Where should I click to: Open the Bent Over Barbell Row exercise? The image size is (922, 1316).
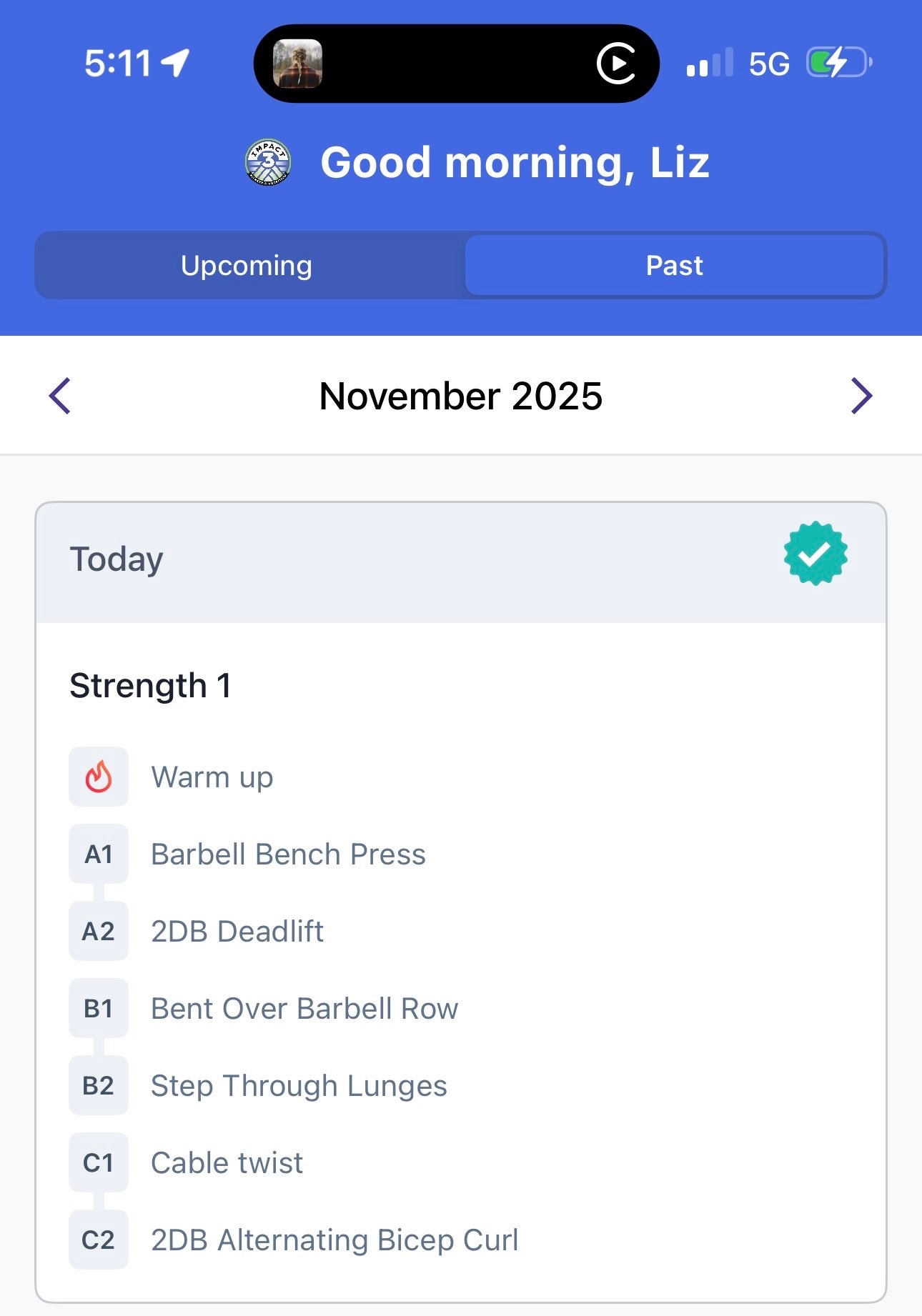pyautogui.click(x=304, y=1008)
